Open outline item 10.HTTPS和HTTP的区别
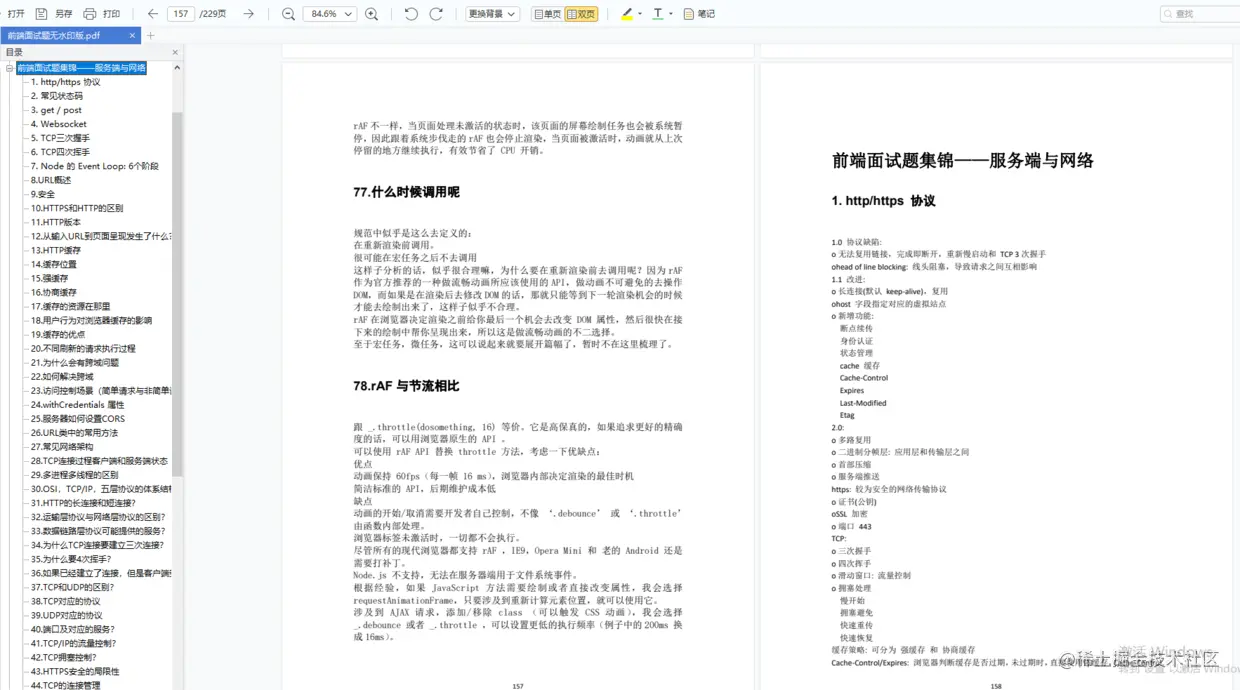 (x=76, y=208)
